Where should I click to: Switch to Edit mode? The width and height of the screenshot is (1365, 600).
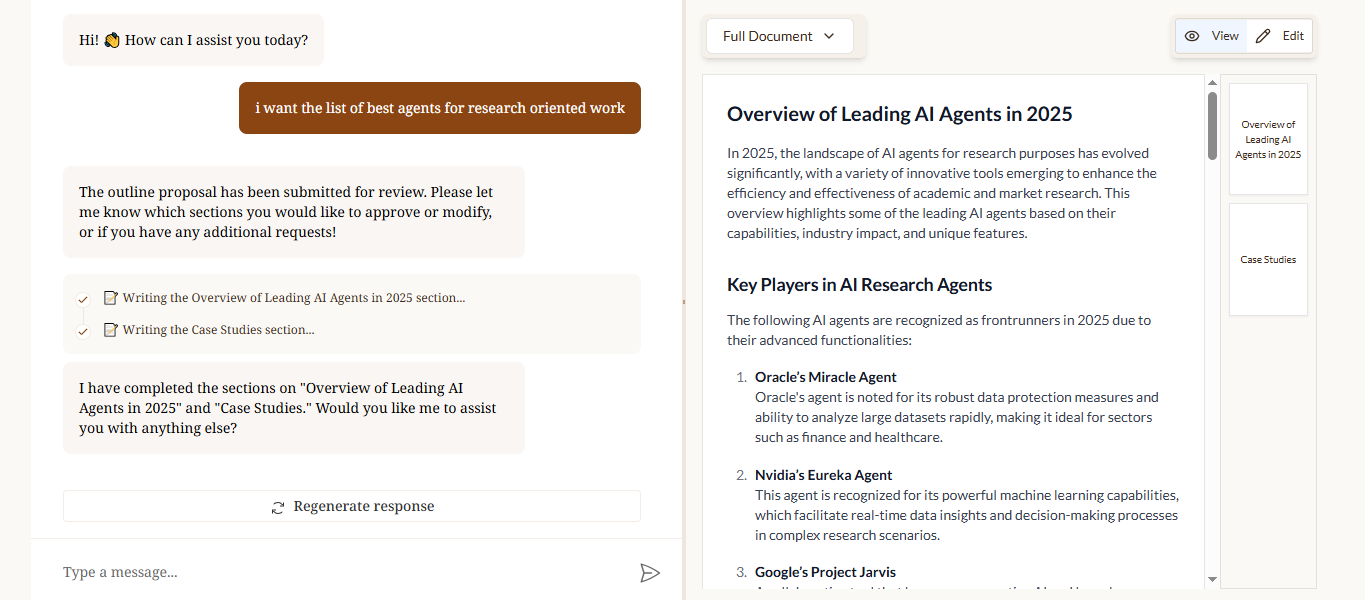click(1280, 36)
